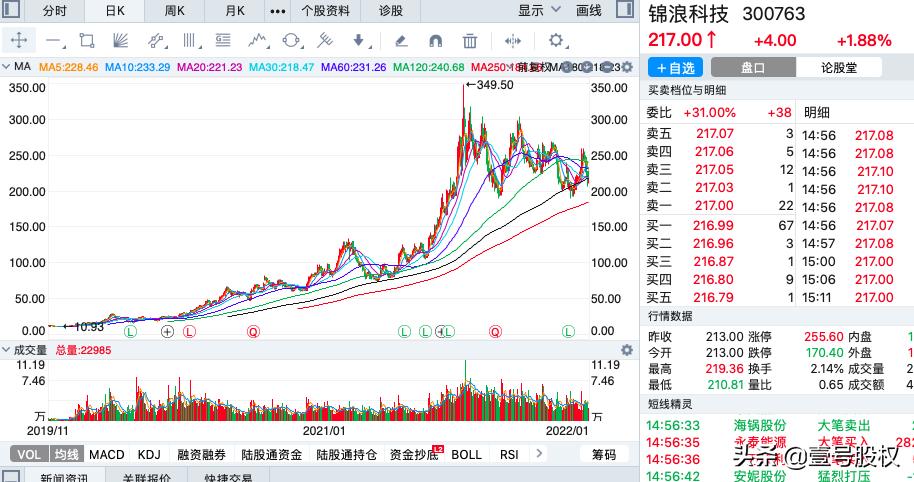Select the regression channel line tool
The image size is (914, 482).
coord(156,40)
